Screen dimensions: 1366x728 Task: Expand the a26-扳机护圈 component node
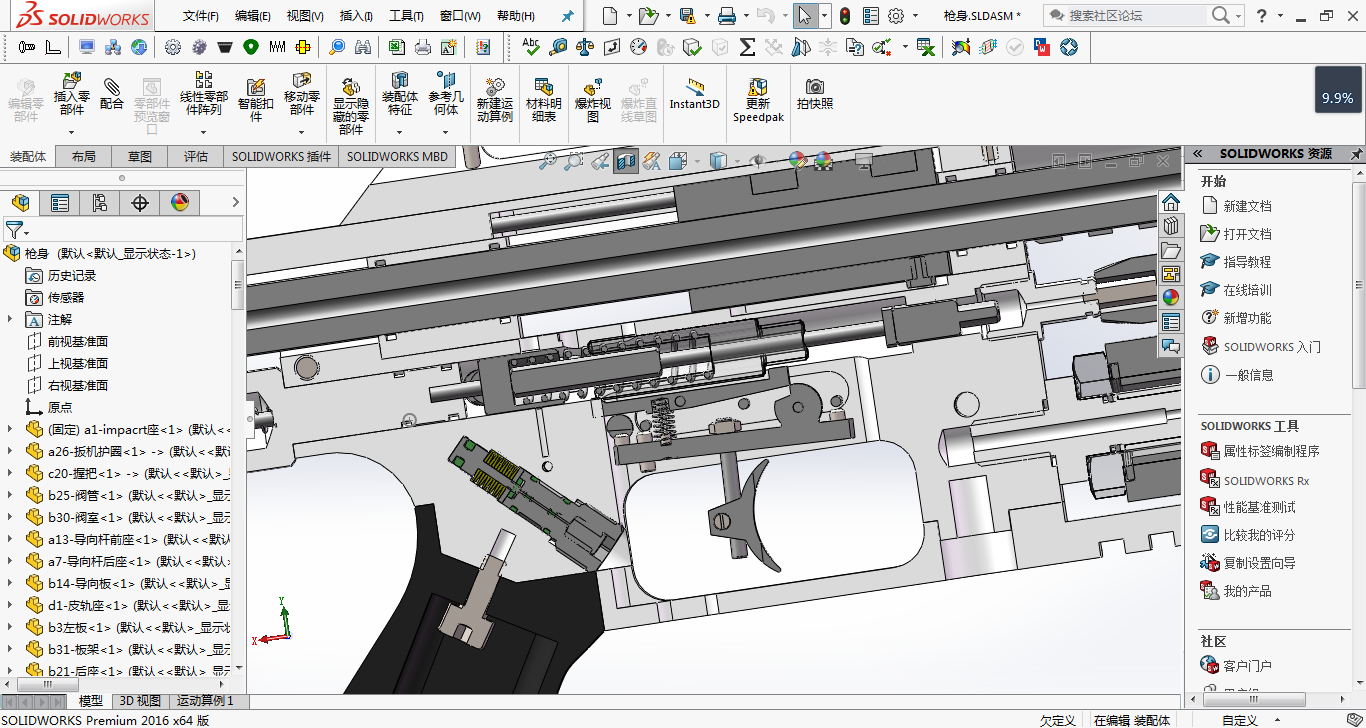coord(10,452)
